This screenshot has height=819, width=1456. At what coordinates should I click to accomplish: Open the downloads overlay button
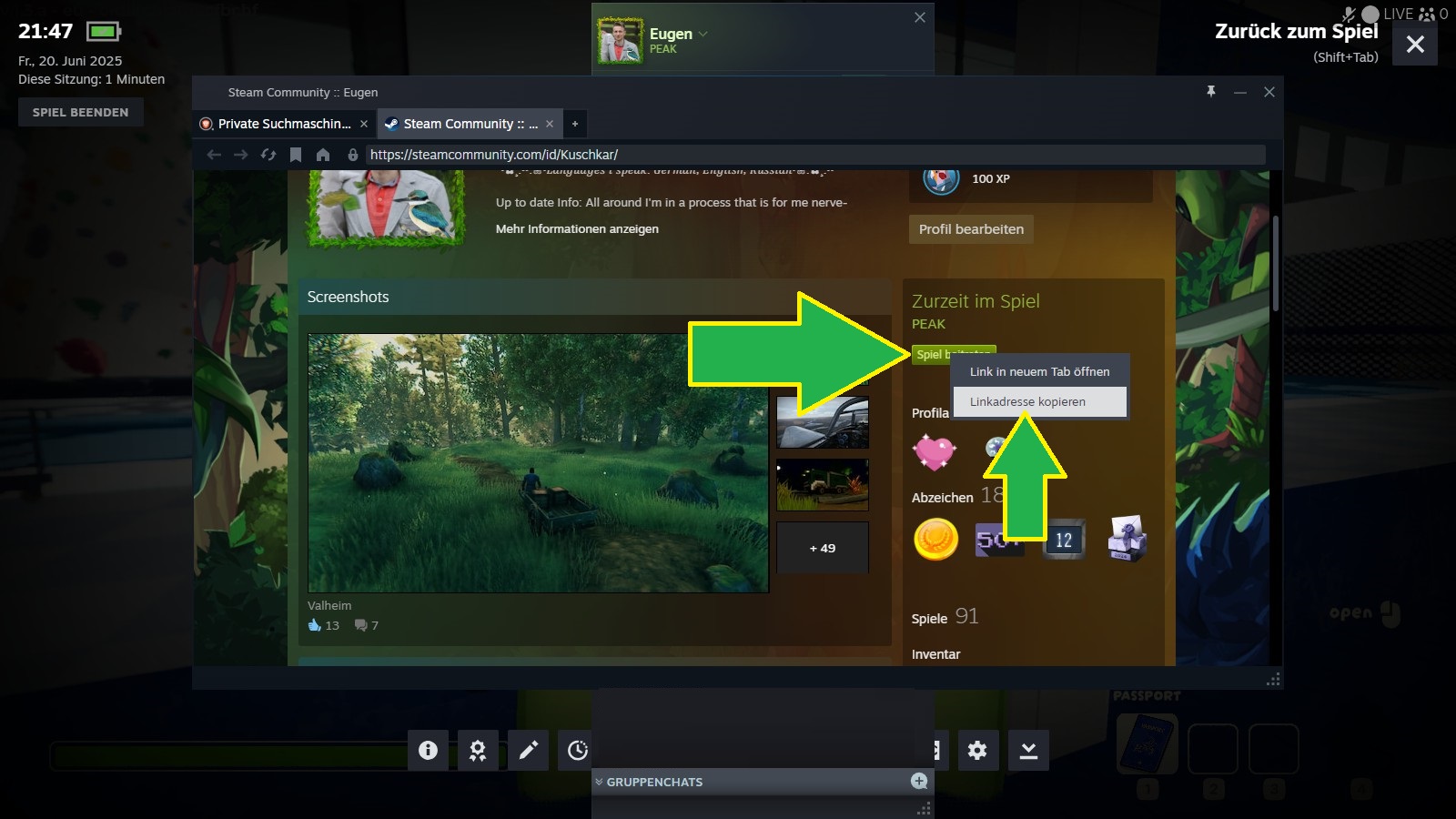(x=1028, y=750)
